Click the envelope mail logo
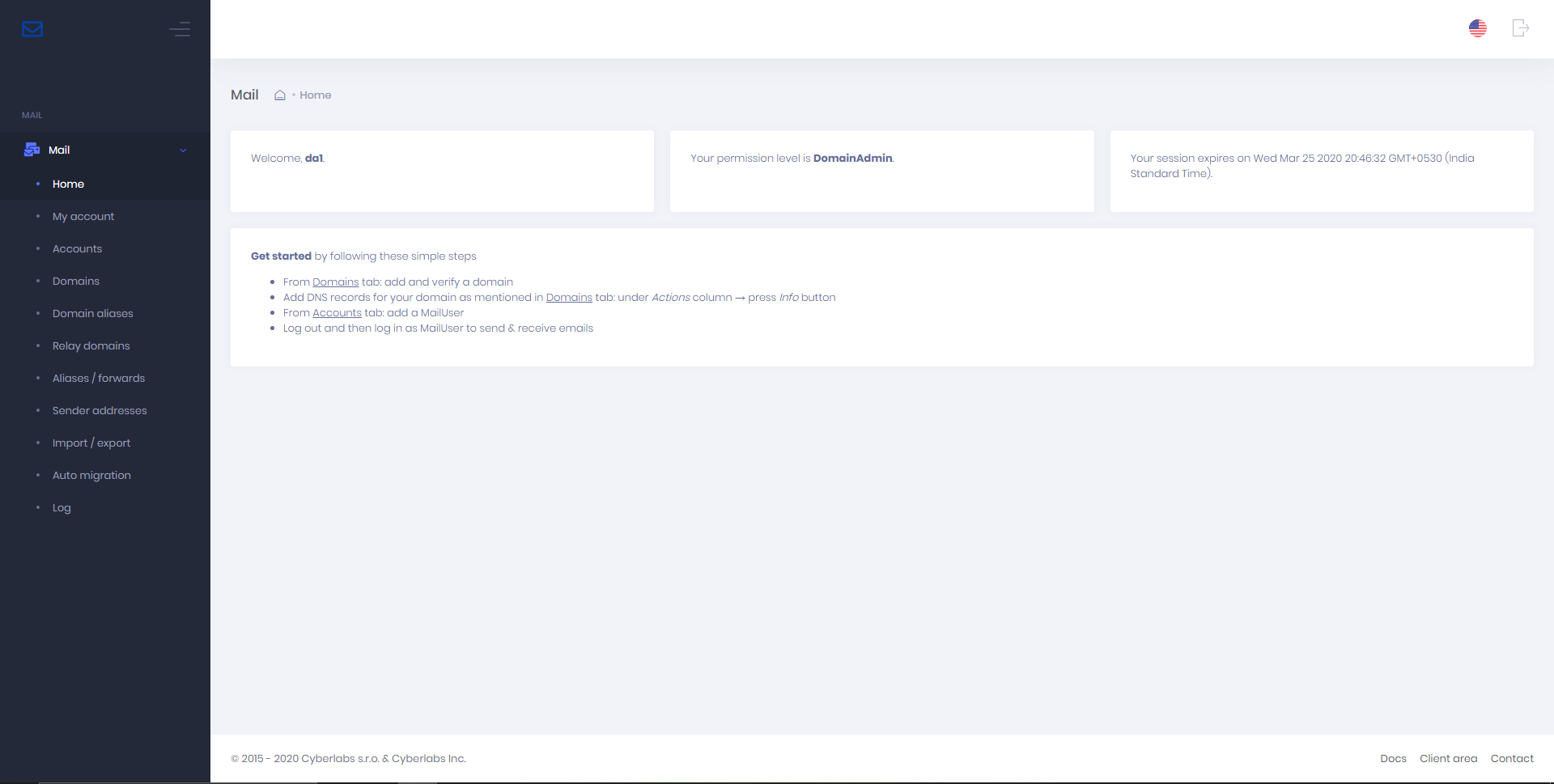This screenshot has width=1554, height=784. (32, 29)
